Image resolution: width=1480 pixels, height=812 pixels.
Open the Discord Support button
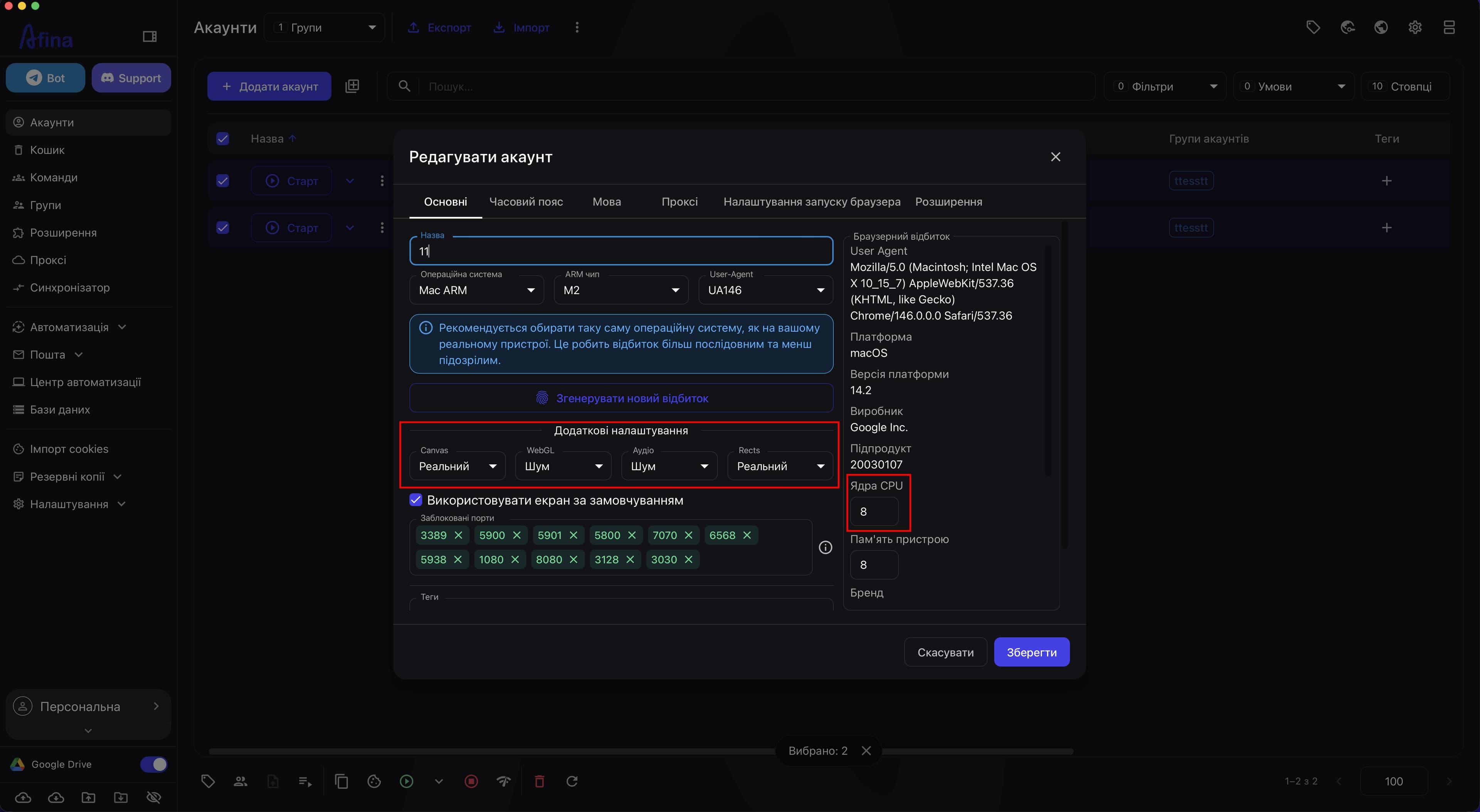point(131,77)
